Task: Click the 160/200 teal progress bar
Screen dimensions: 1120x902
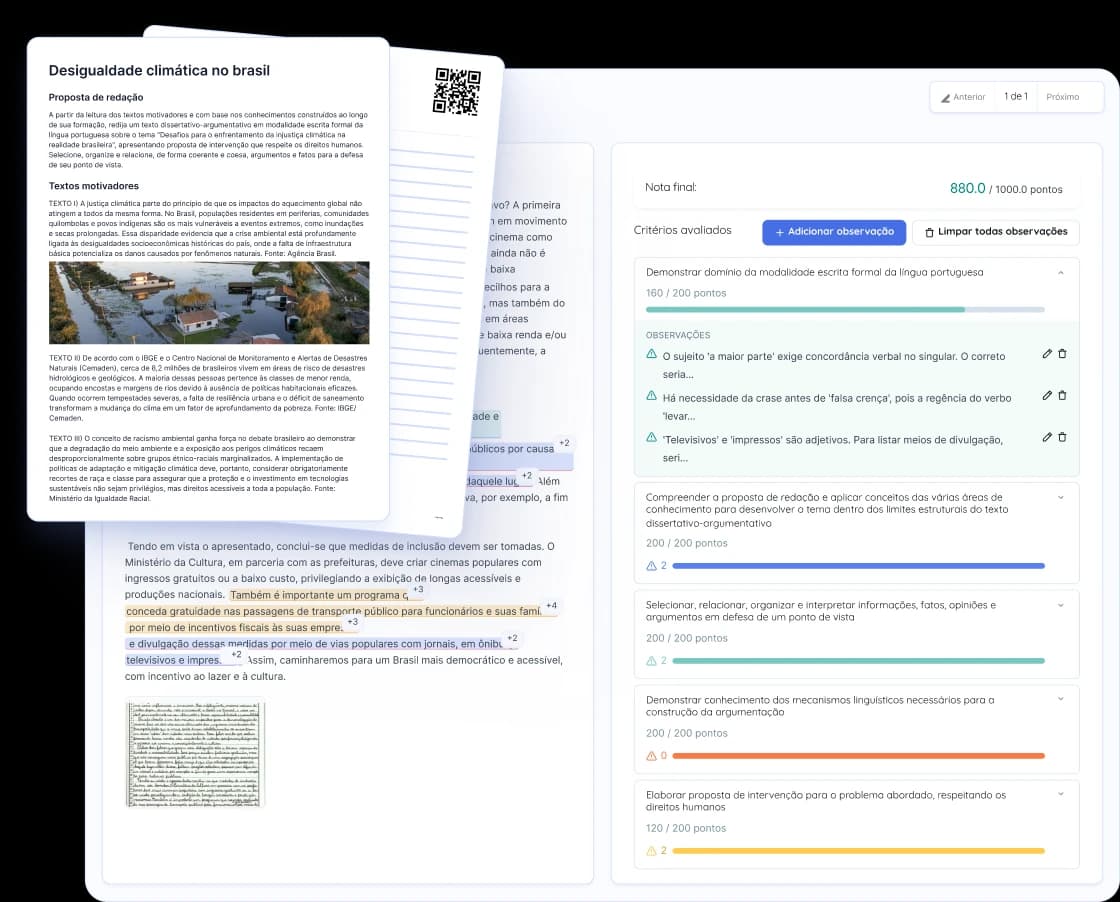Action: coord(845,310)
